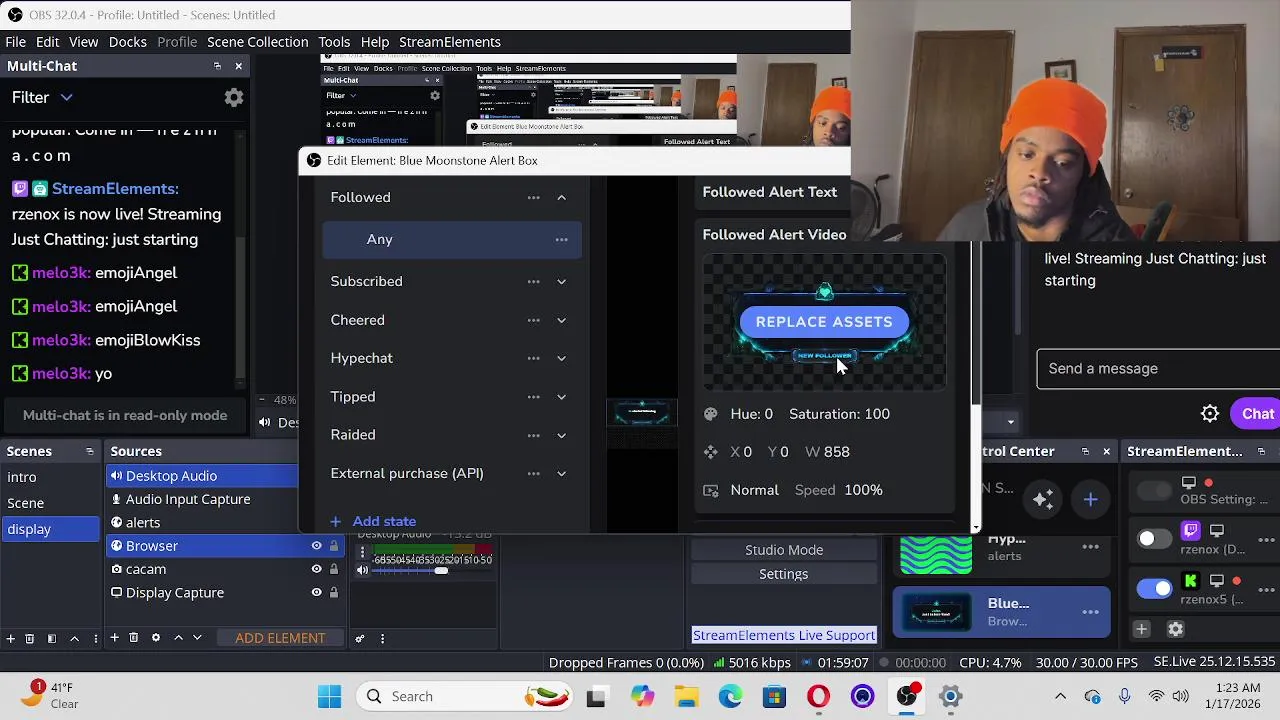Hide the cacam source
The height and width of the screenshot is (720, 1280).
[316, 569]
